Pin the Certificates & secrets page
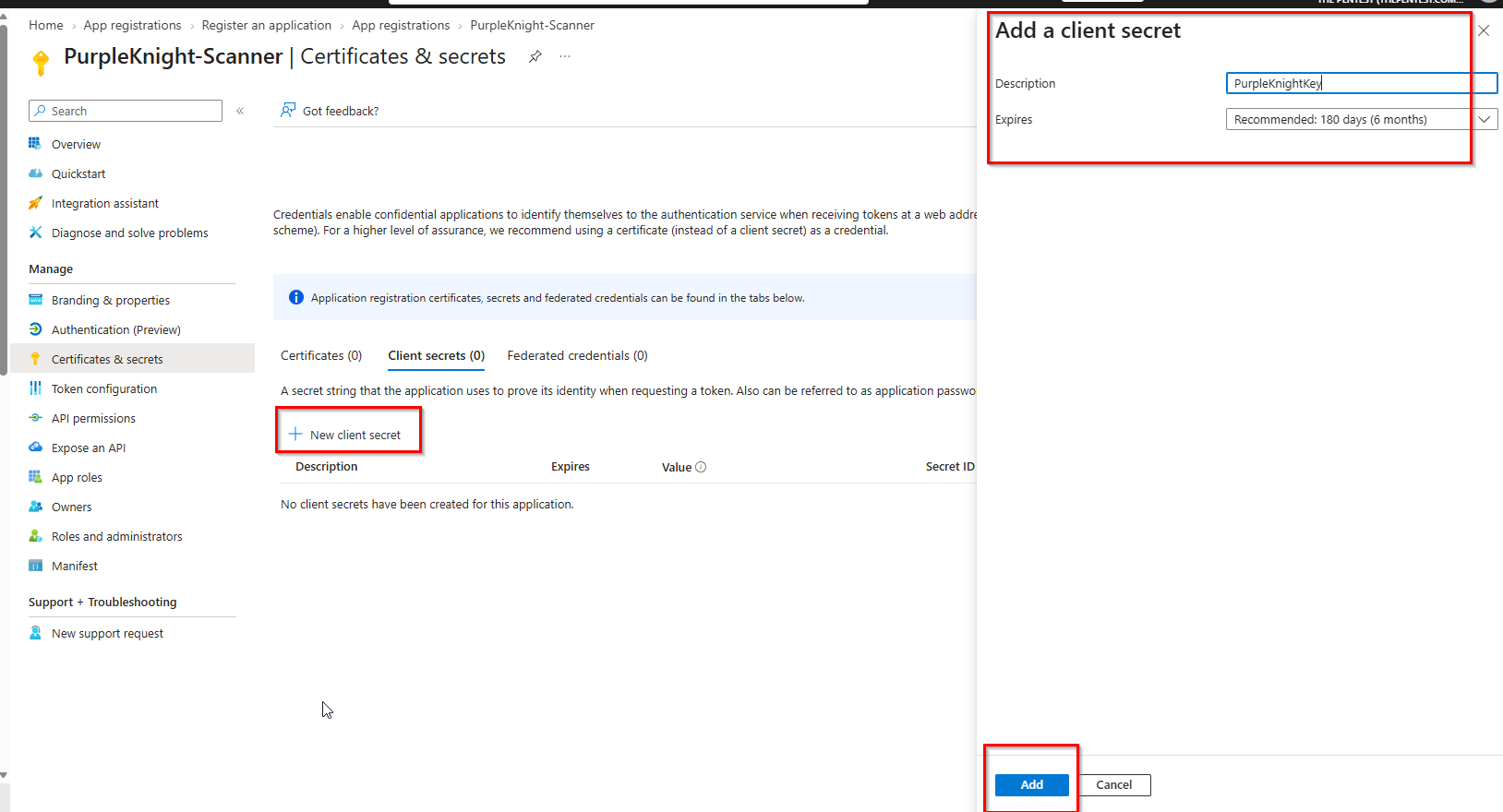 pyautogui.click(x=535, y=57)
